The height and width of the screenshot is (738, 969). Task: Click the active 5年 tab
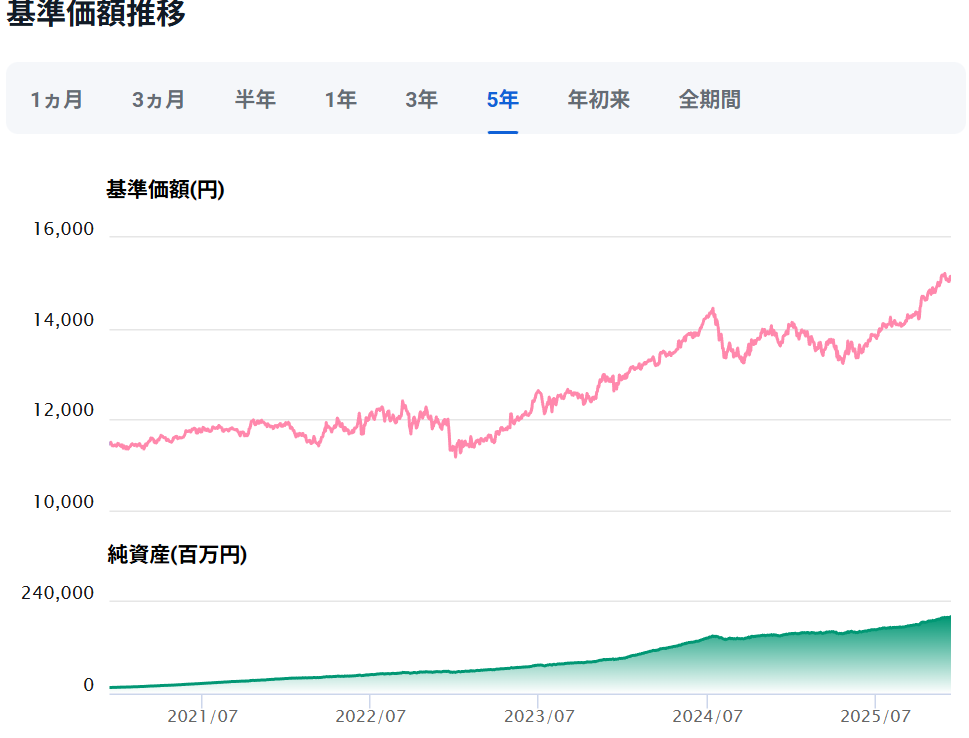point(502,100)
